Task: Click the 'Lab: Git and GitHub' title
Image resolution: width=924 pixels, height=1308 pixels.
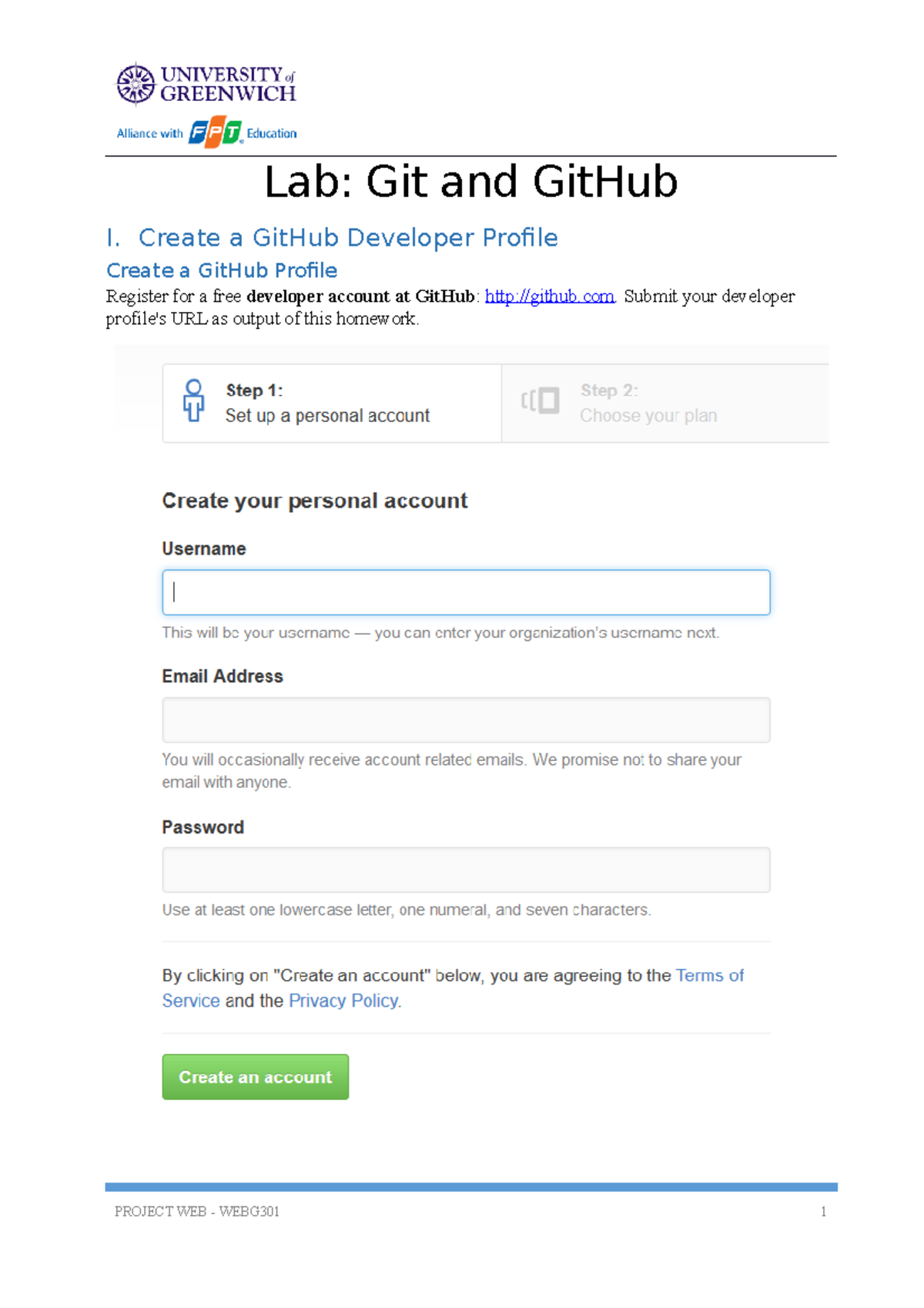Action: (470, 183)
